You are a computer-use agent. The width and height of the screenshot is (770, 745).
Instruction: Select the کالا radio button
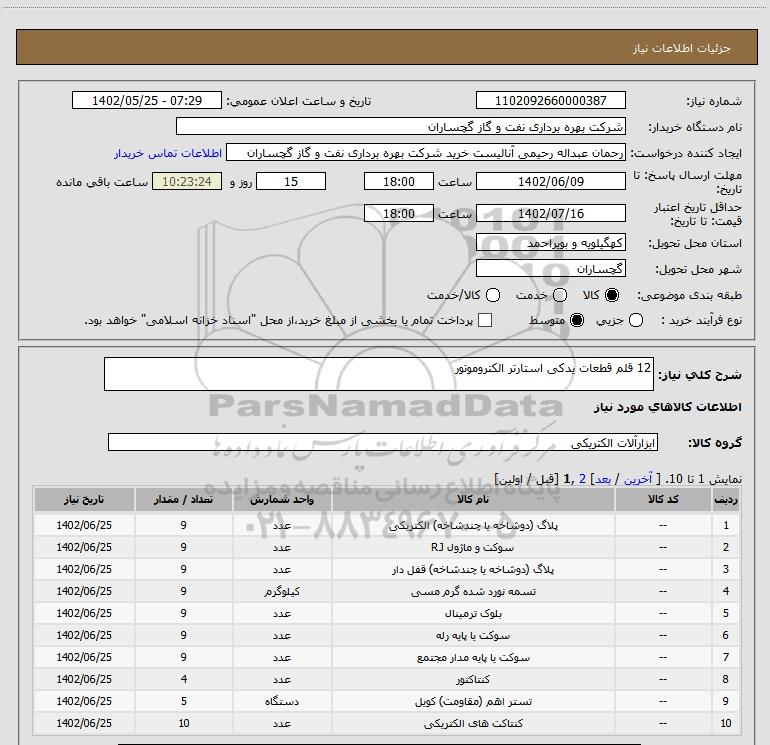click(x=612, y=295)
